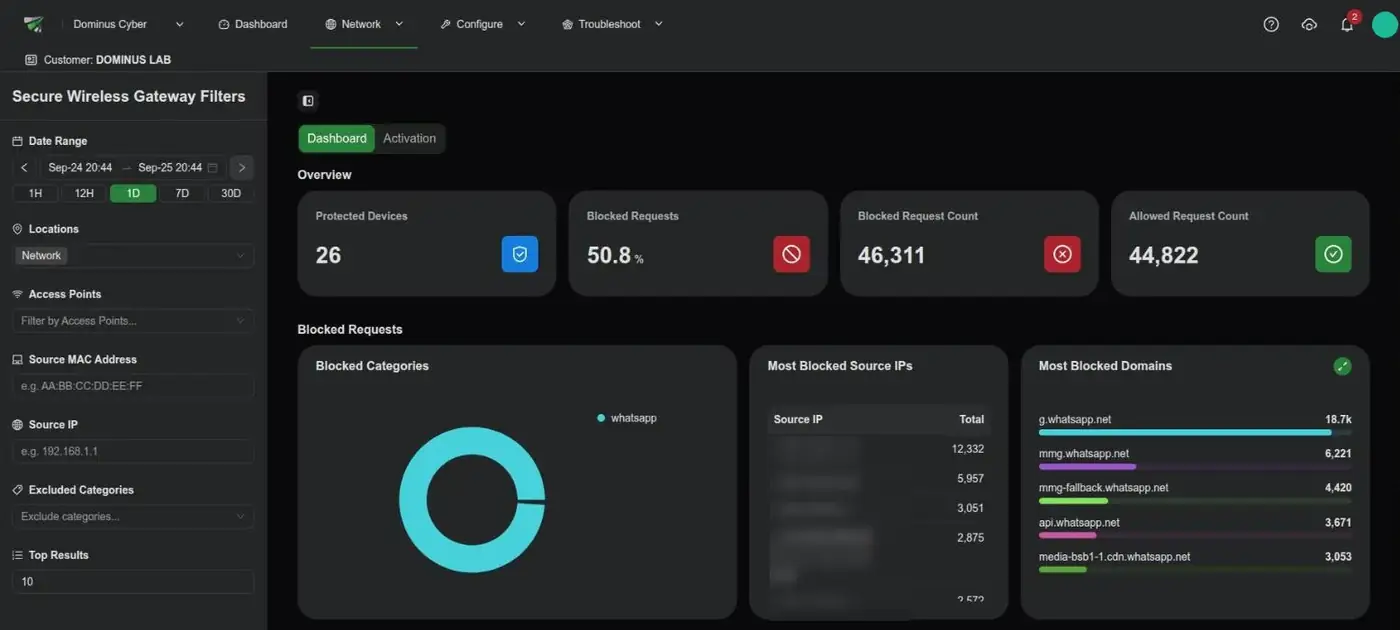1400x630 pixels.
Task: Click the Allowed Request Count check icon
Action: click(x=1333, y=254)
